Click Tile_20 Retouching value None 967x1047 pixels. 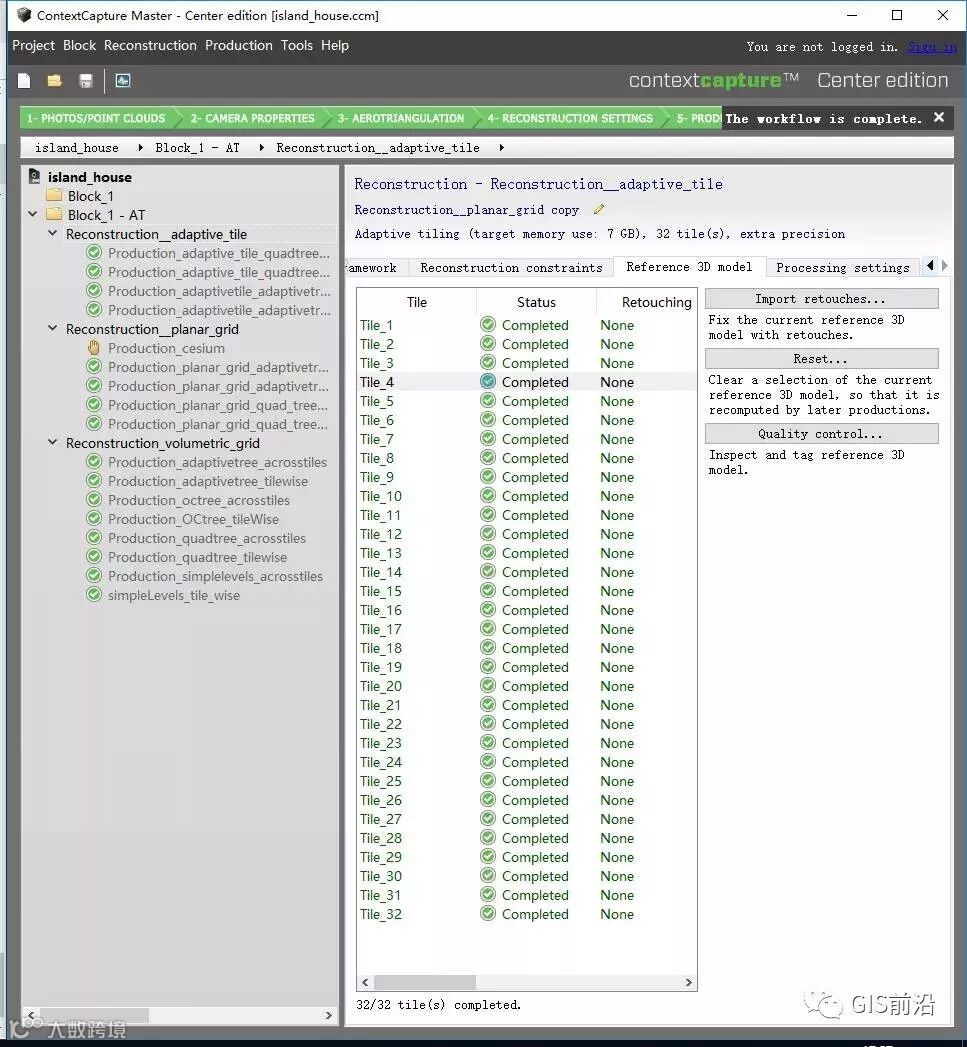pyautogui.click(x=617, y=686)
